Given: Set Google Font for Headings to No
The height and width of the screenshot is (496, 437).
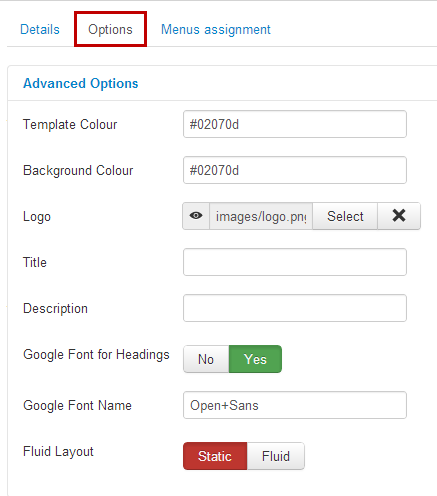Looking at the screenshot, I should click(x=206, y=359).
